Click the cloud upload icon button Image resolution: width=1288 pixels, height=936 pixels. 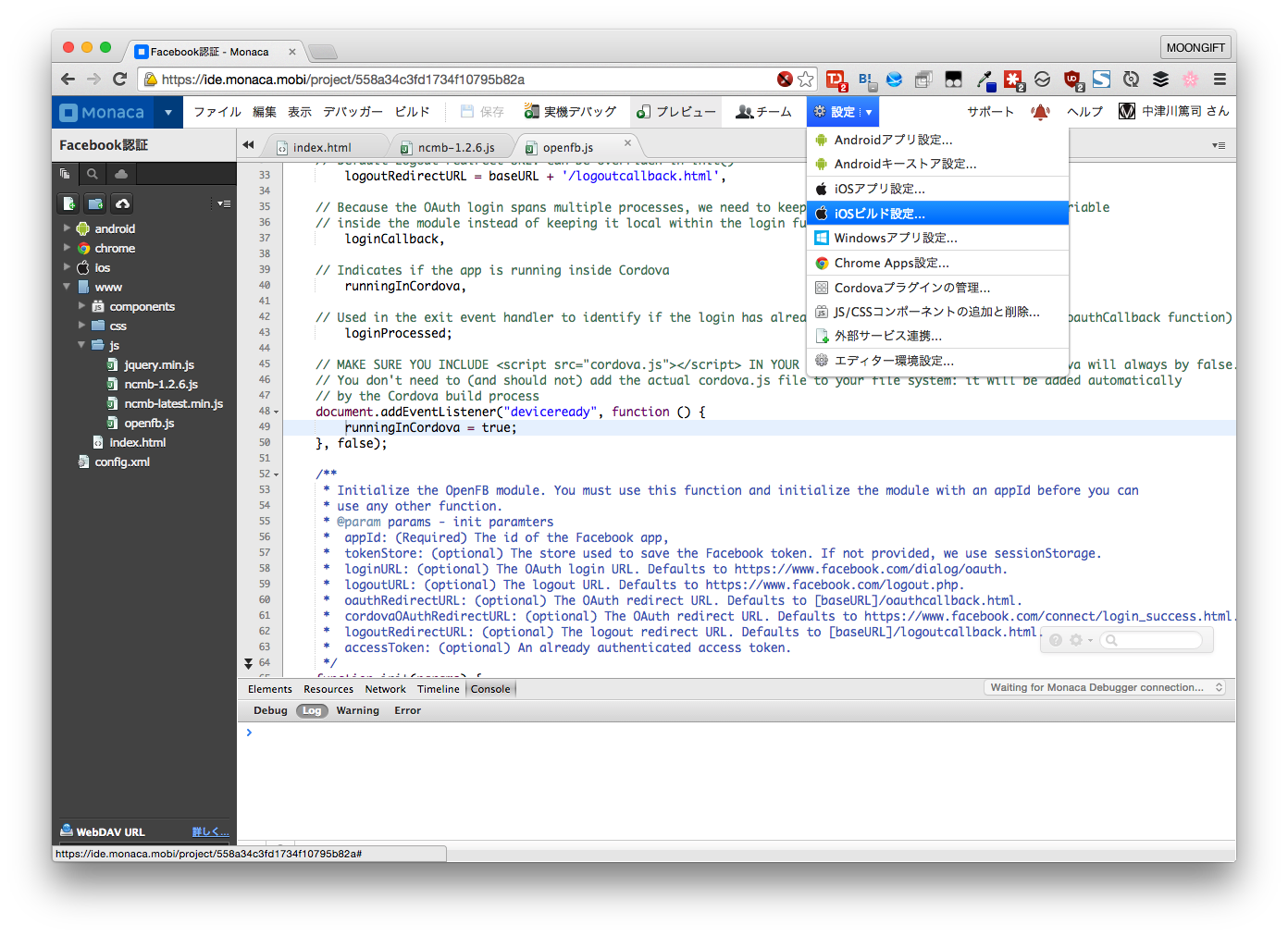click(122, 203)
